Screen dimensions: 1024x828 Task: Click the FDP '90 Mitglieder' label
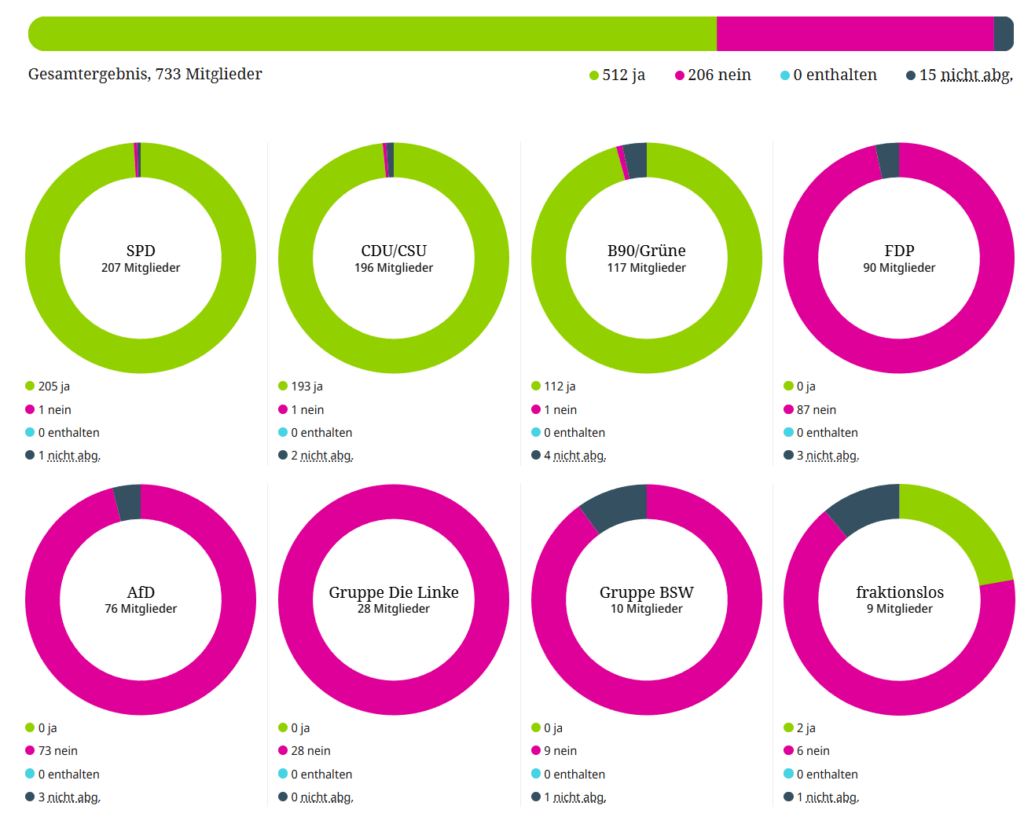899,268
